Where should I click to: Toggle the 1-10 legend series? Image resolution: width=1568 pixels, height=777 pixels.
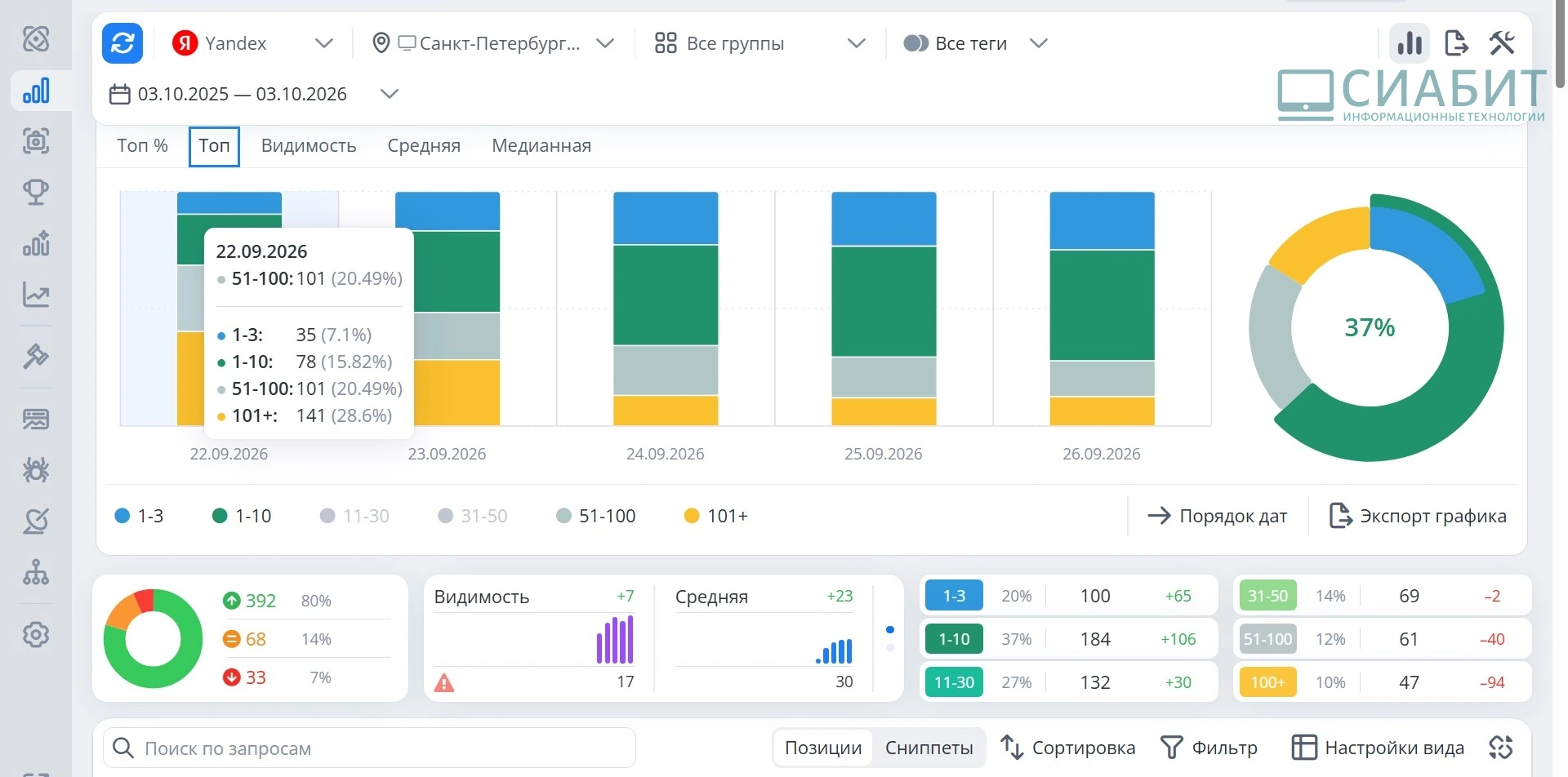pos(242,516)
